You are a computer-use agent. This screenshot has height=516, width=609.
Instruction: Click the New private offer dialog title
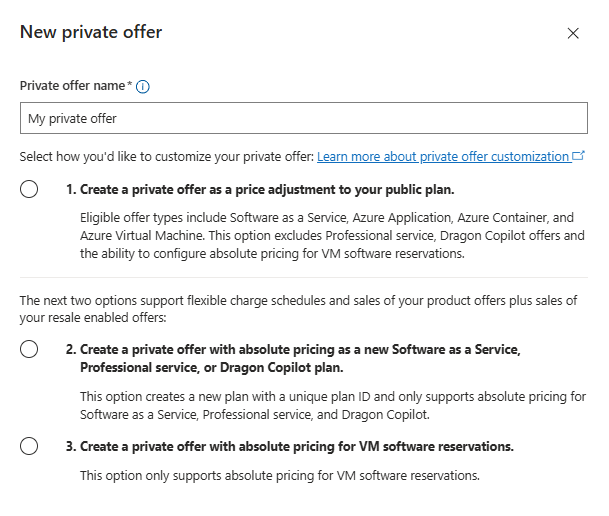click(91, 32)
